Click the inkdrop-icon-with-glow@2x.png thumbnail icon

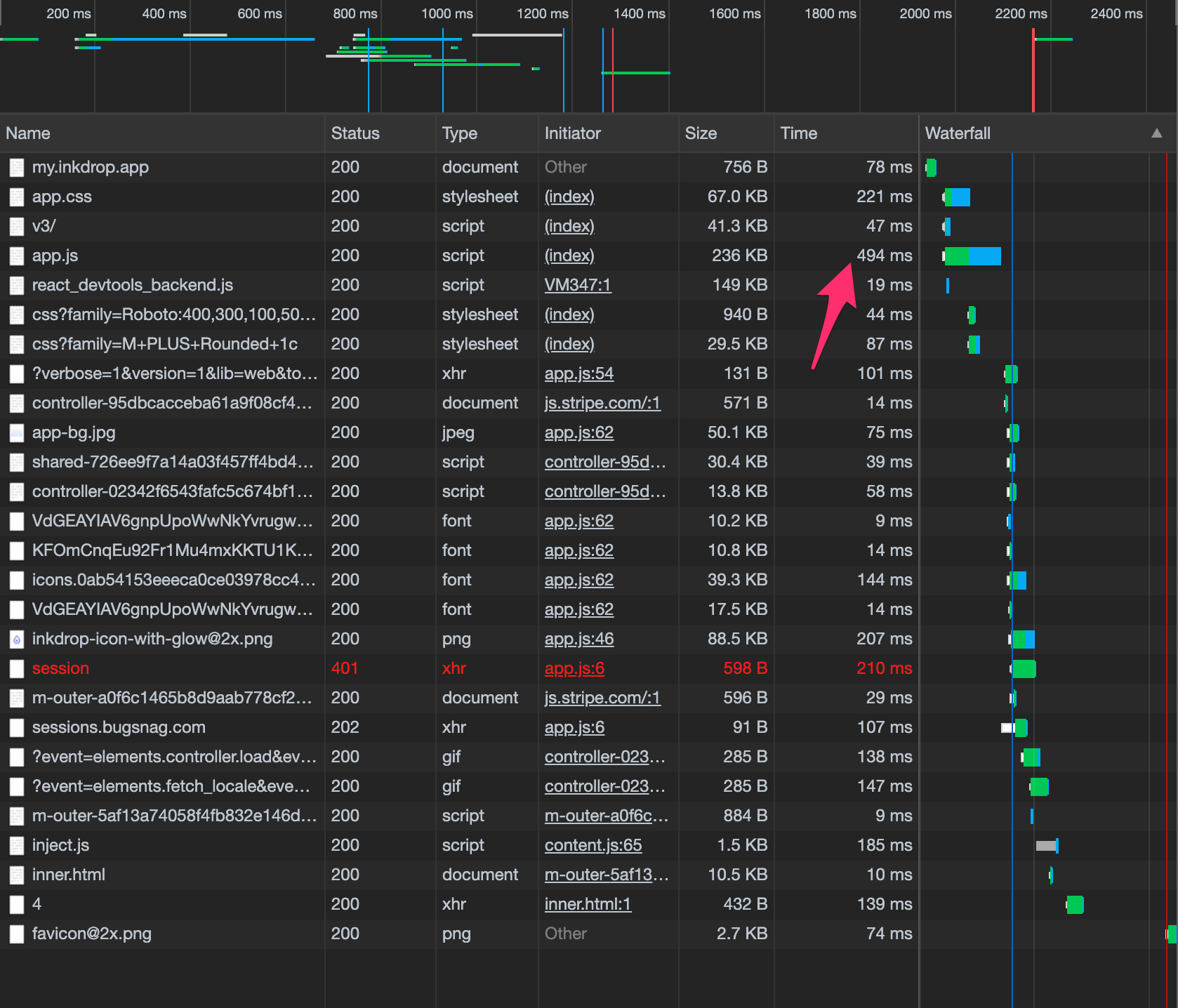point(17,639)
